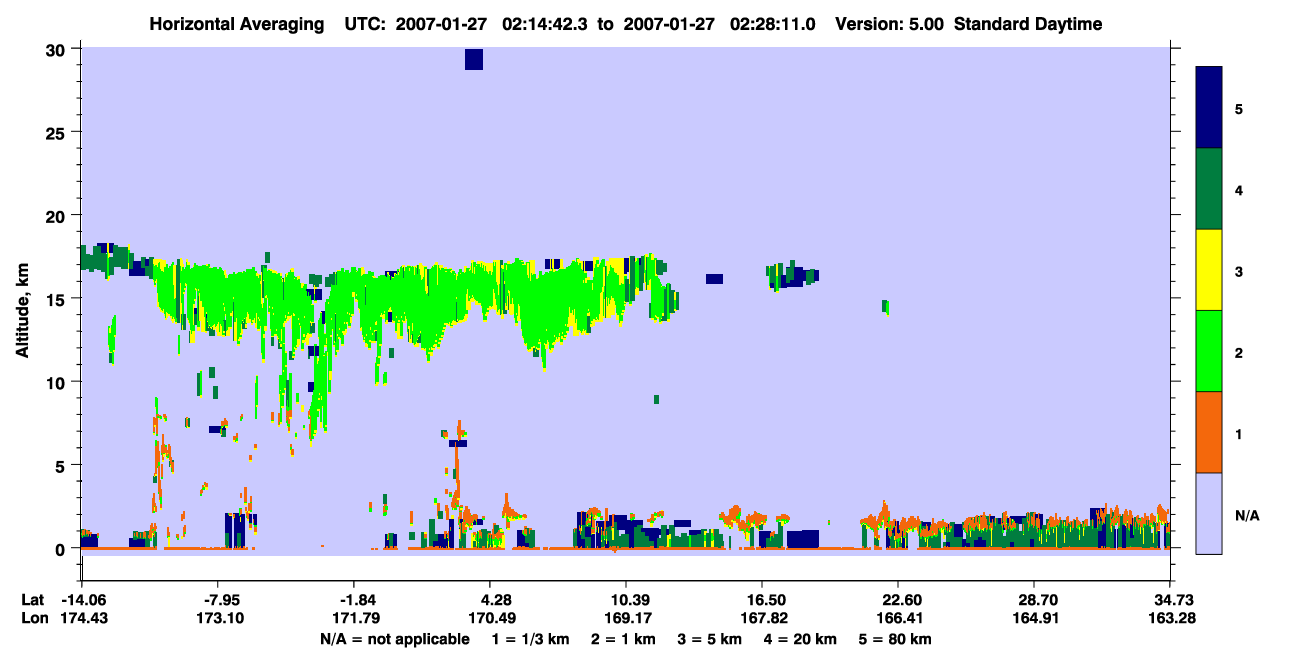Click longitude value '167.82'
Viewport: 1300px width, 667px height.
click(762, 619)
